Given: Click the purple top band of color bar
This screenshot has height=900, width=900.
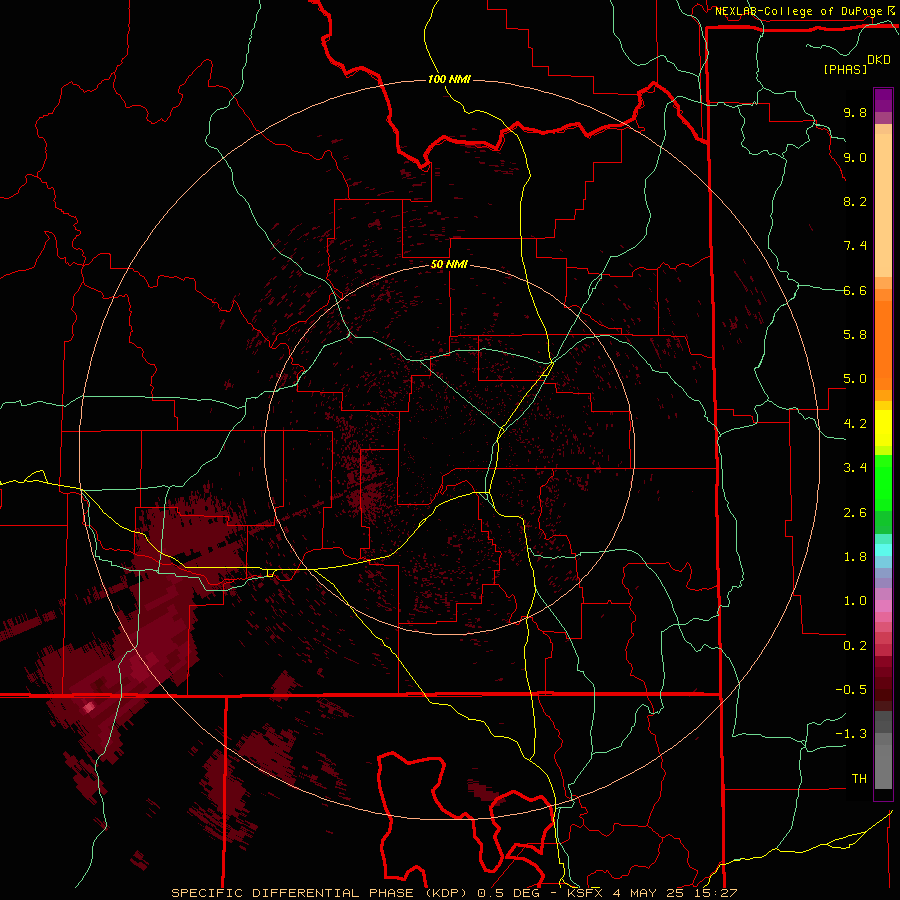Looking at the screenshot, I should pyautogui.click(x=883, y=100).
